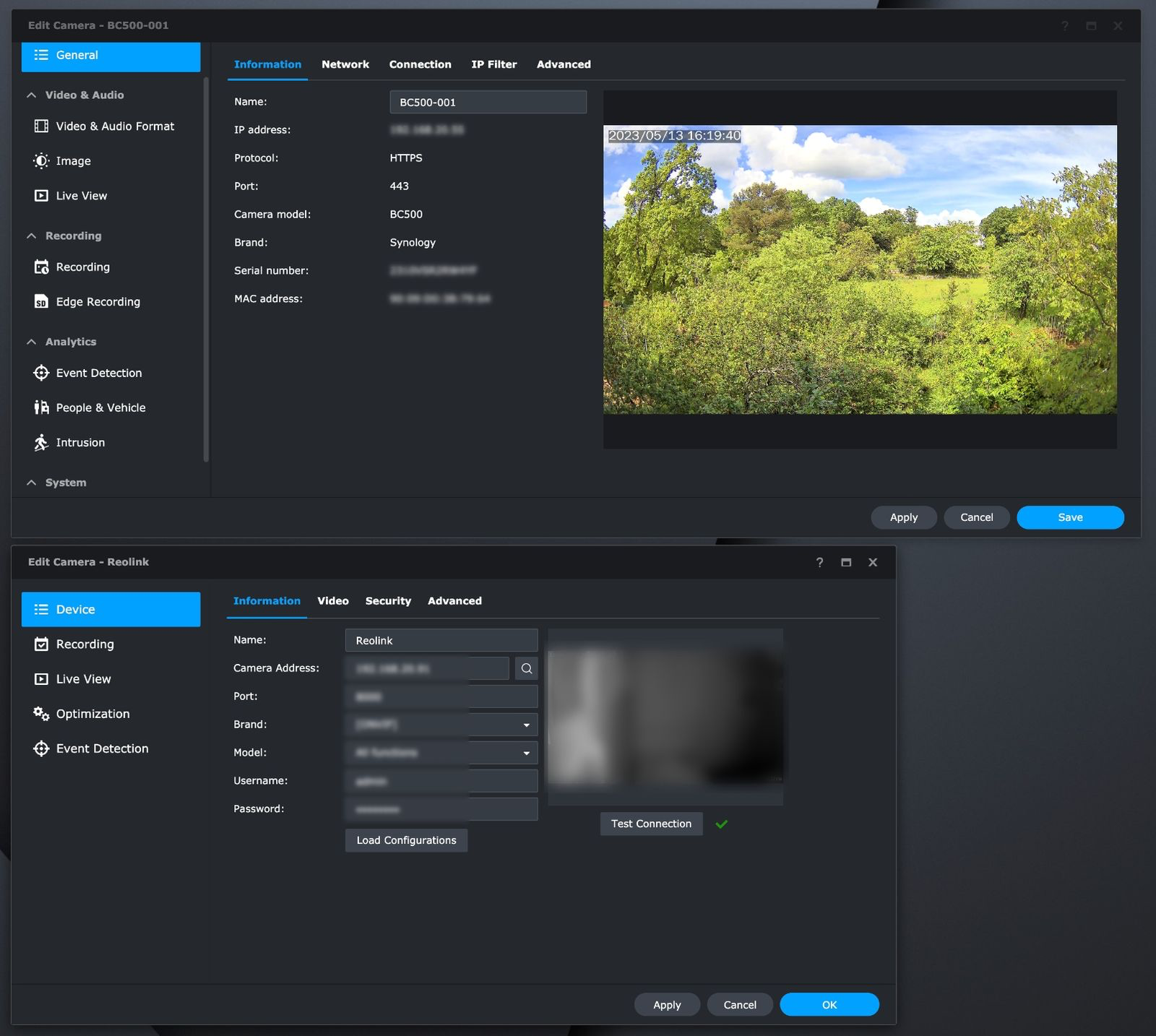Collapse the Analytics section
1156x1036 pixels.
[32, 342]
